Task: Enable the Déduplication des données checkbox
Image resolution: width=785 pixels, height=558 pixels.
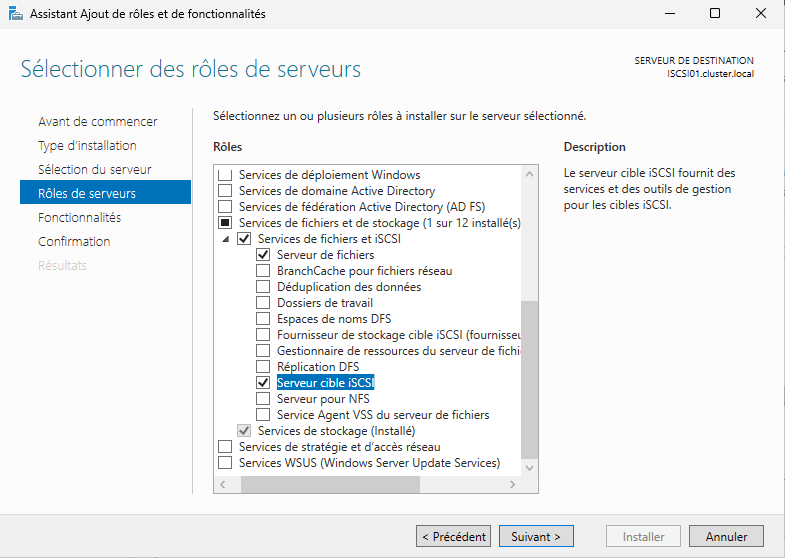Action: (263, 287)
